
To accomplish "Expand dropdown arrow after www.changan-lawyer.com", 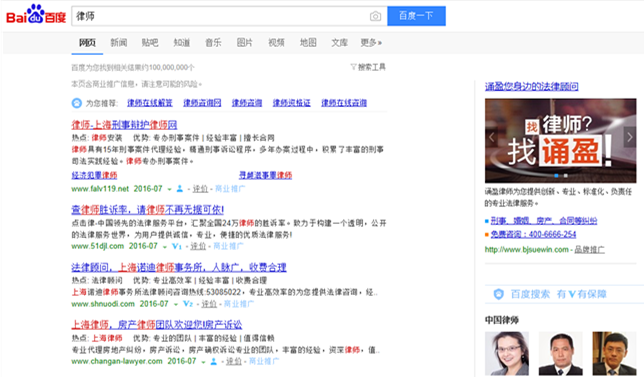I will click(203, 362).
